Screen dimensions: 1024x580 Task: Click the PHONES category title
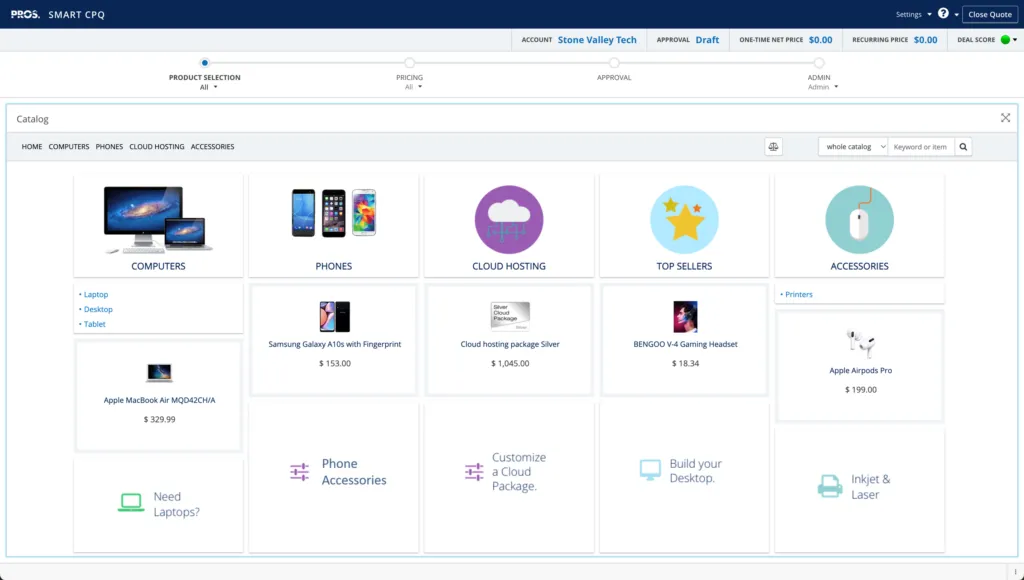(334, 266)
